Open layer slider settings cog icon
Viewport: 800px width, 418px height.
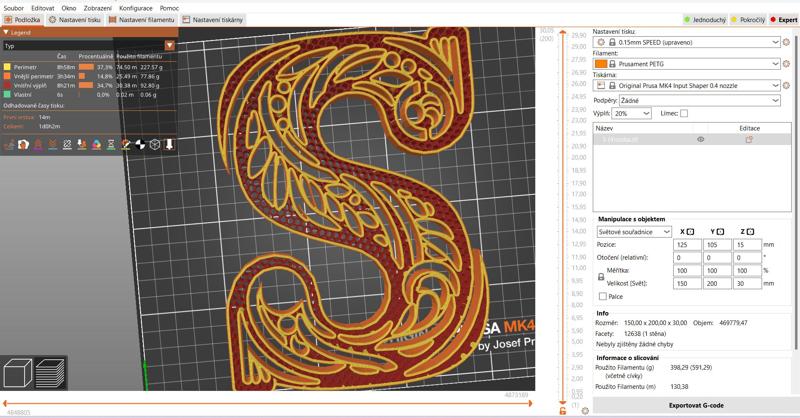coord(585,411)
